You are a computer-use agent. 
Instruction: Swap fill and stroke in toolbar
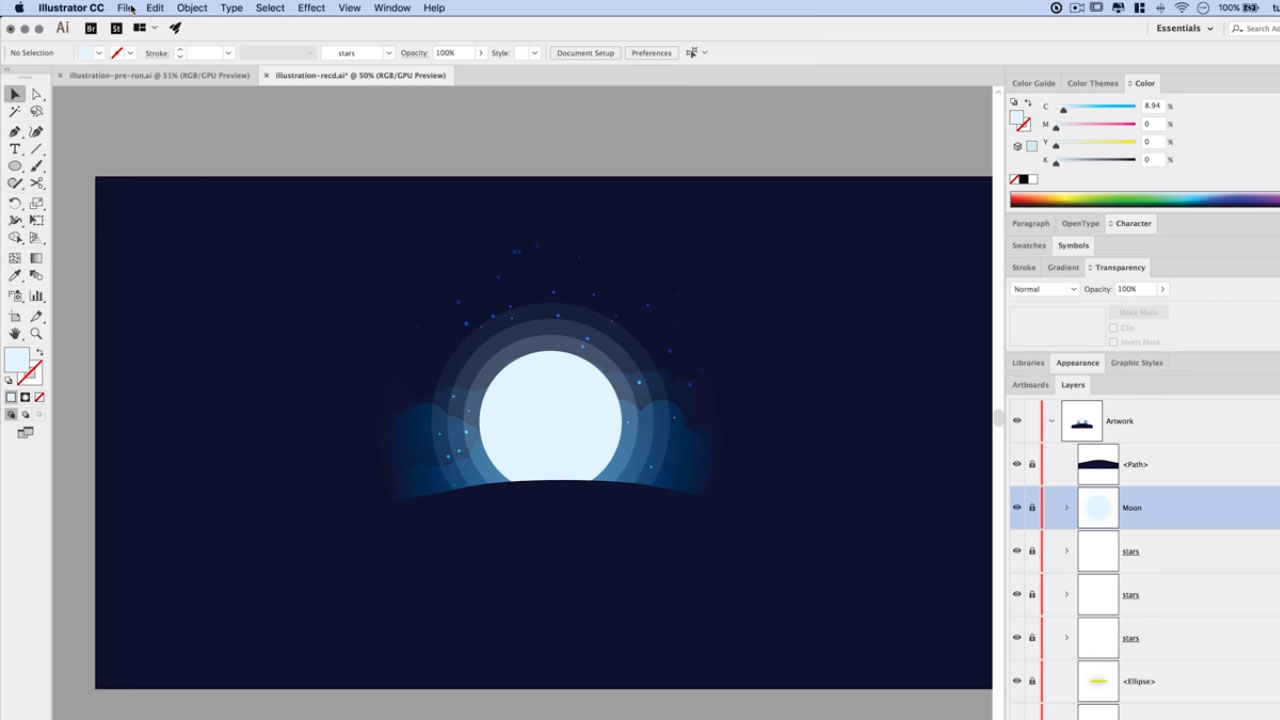pos(39,352)
